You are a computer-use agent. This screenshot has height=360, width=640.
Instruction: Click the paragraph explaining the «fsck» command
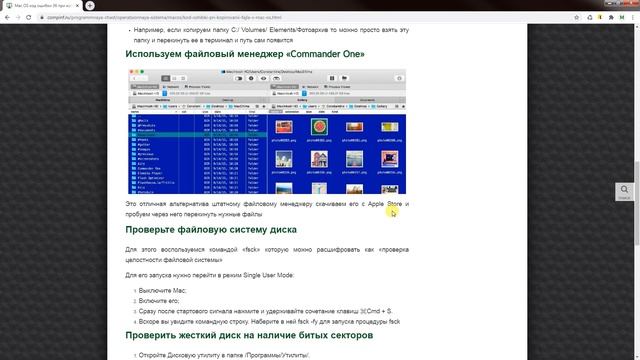(267, 255)
